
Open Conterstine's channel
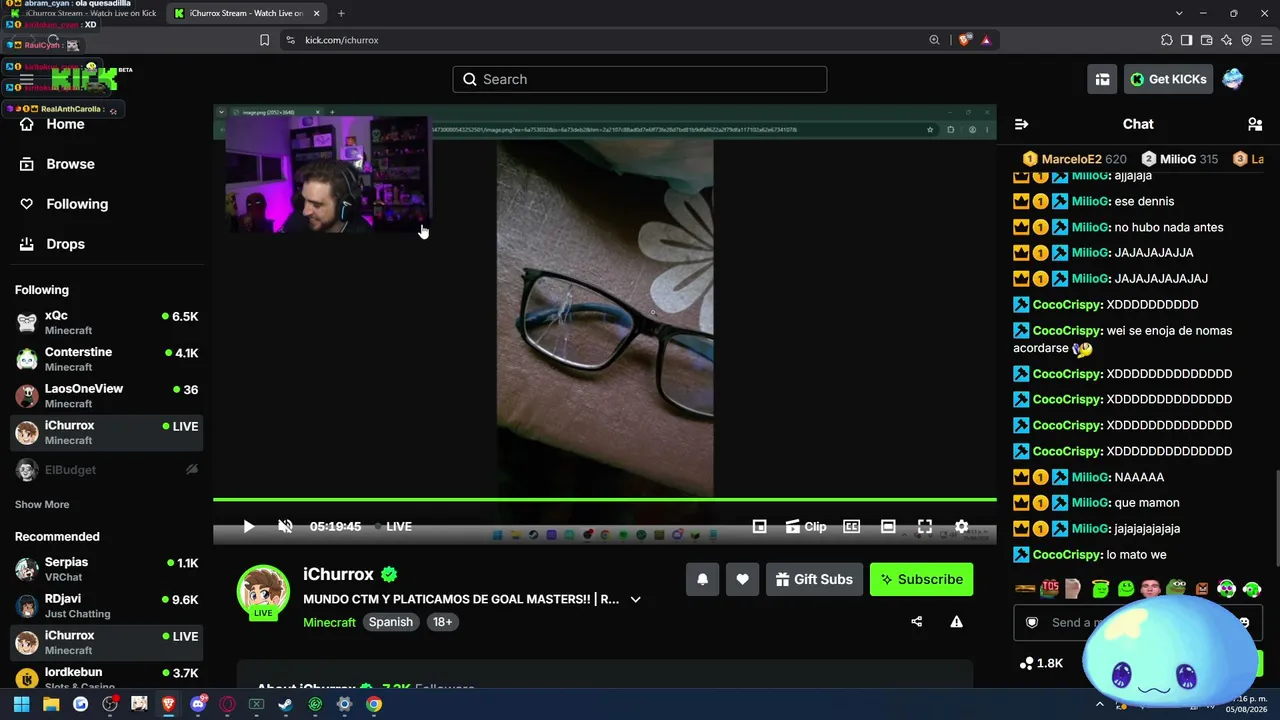pos(107,359)
